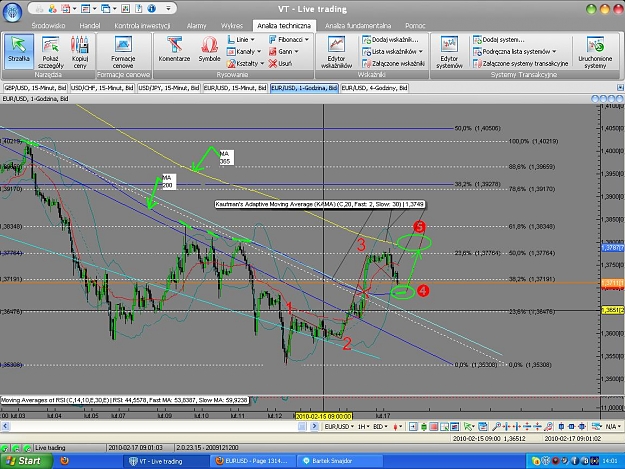
Task: Open Analiza fundamentalna ribbon tab
Action: [358, 26]
